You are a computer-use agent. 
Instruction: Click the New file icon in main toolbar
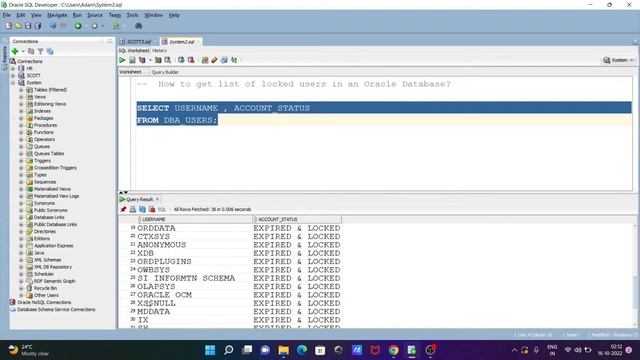(9, 26)
